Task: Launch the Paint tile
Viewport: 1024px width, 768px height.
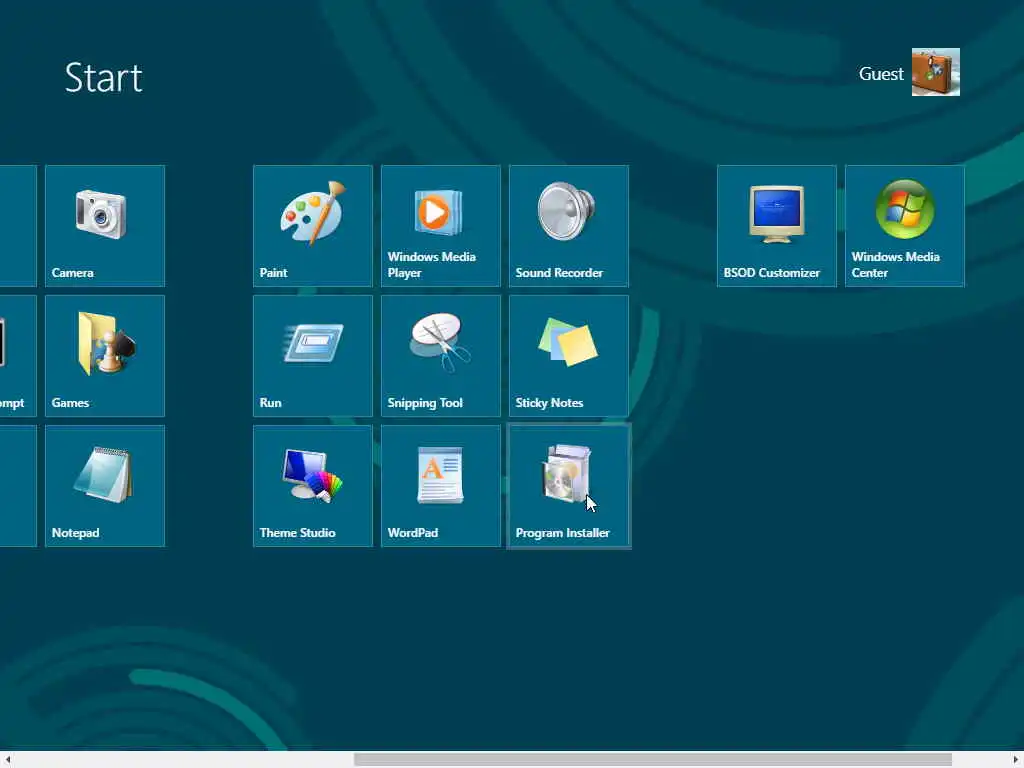Action: 313,226
